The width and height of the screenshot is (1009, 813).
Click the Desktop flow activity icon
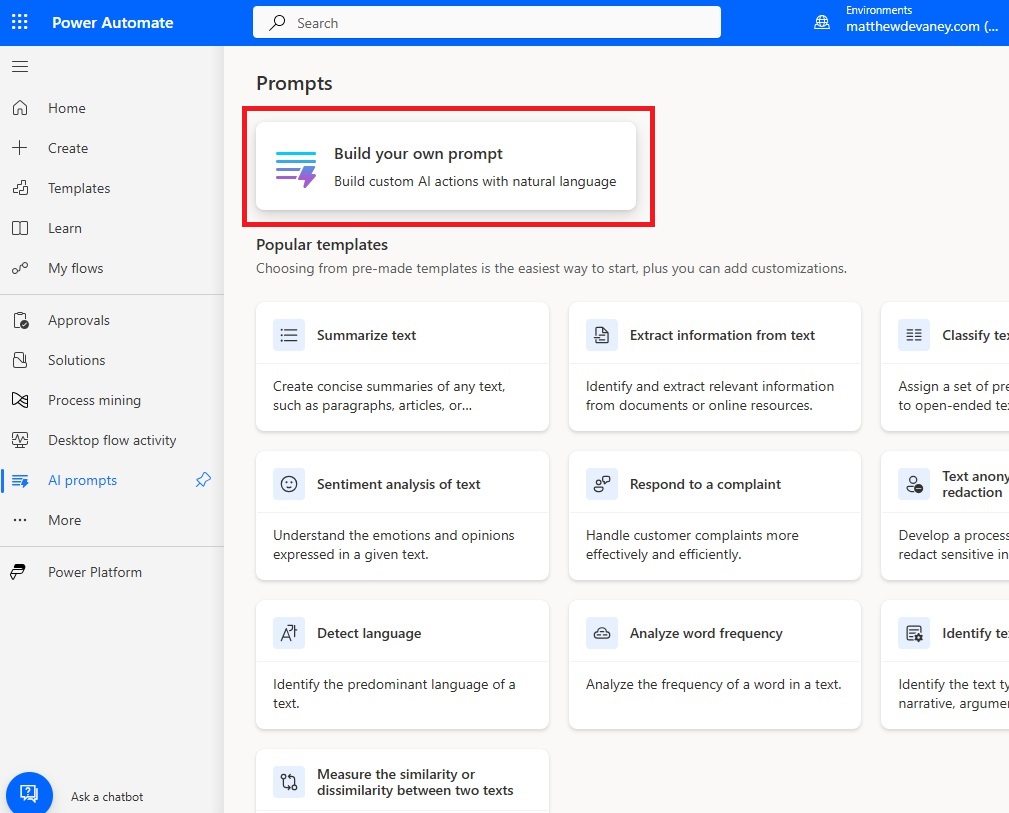[20, 440]
